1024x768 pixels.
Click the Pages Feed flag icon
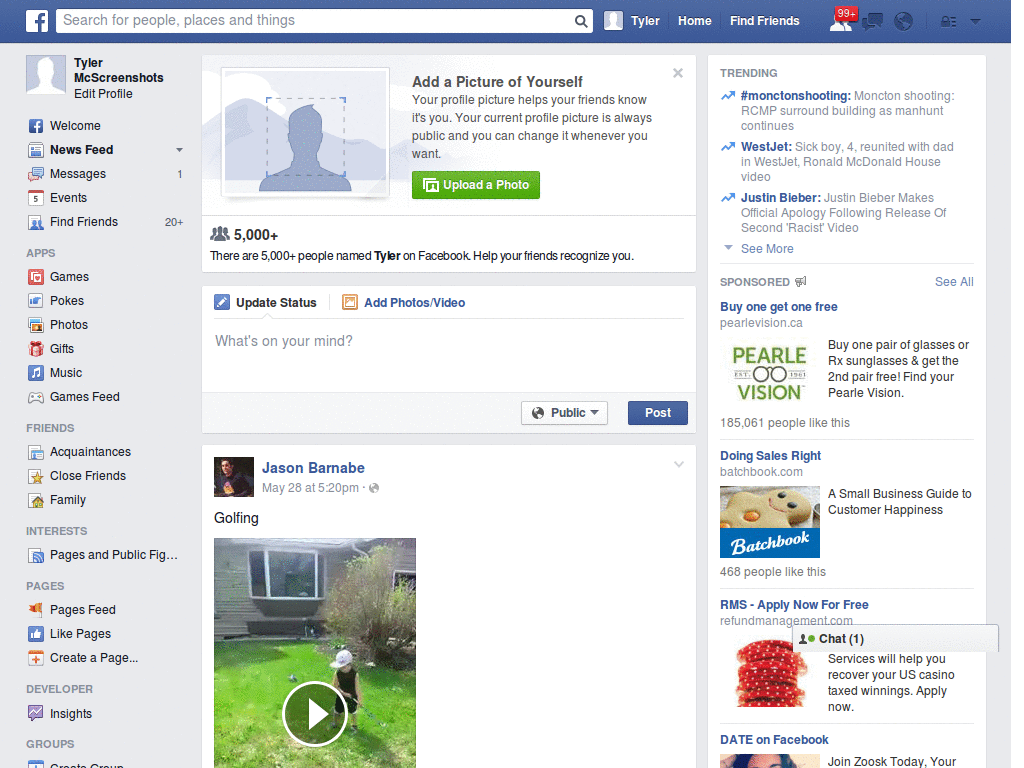(36, 610)
